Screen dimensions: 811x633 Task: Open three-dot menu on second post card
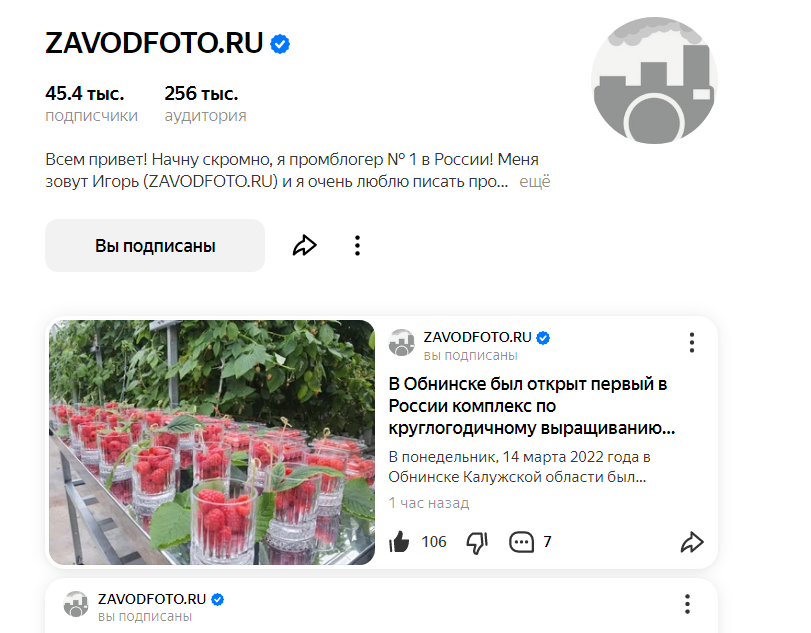[687, 604]
